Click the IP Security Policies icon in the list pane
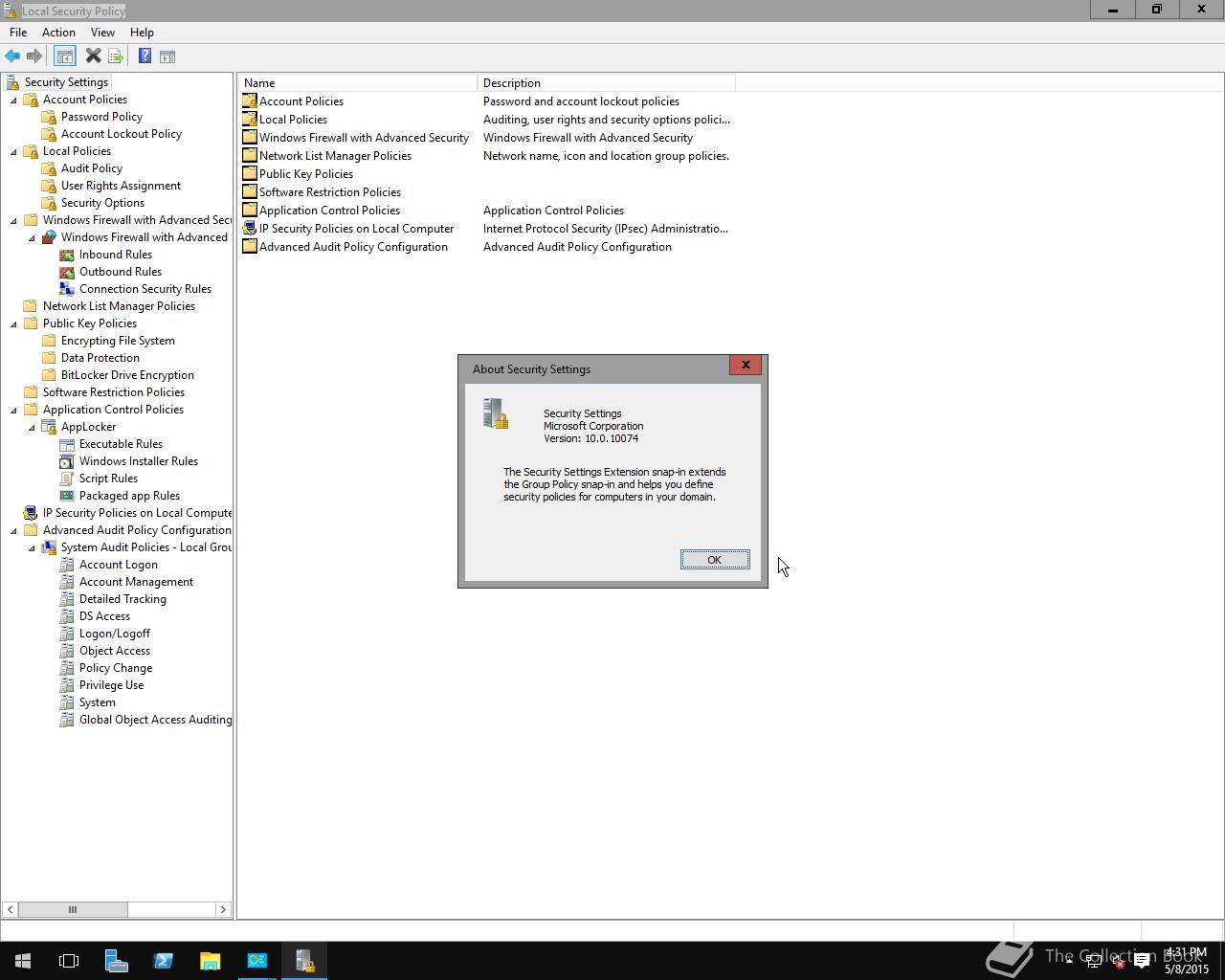Viewport: 1225px width, 980px height. pos(250,229)
